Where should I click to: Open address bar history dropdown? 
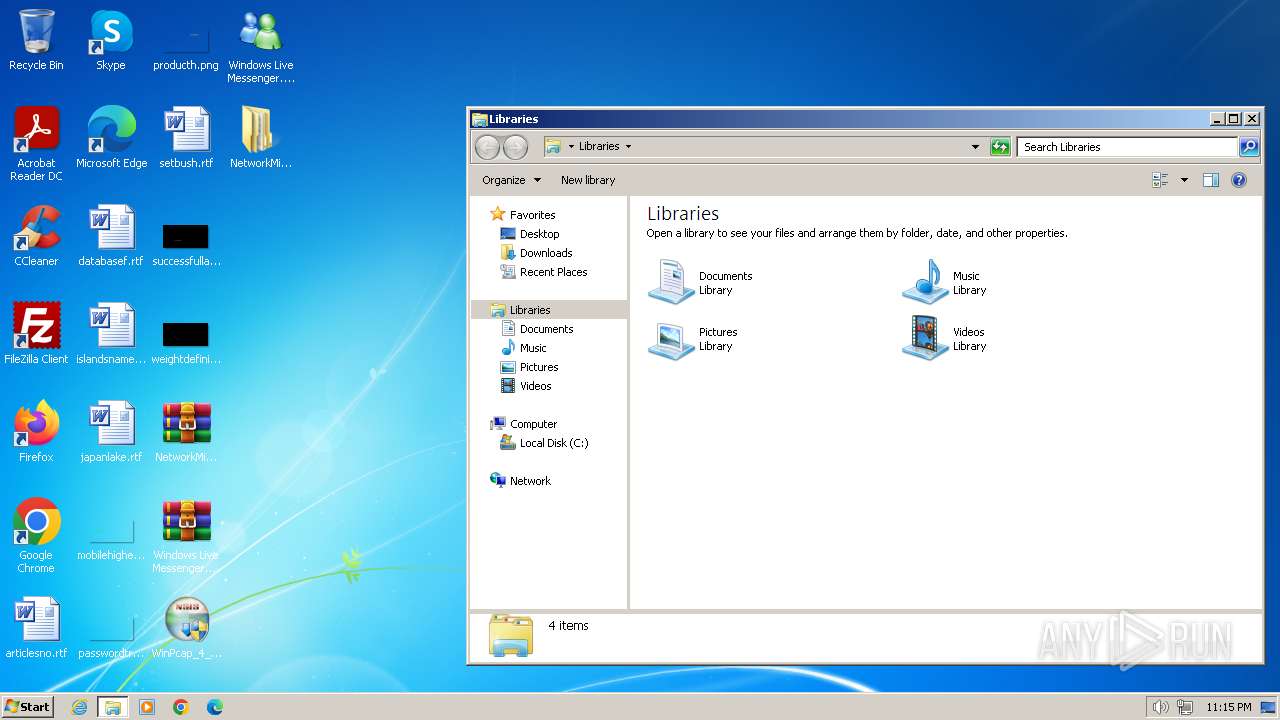975,147
